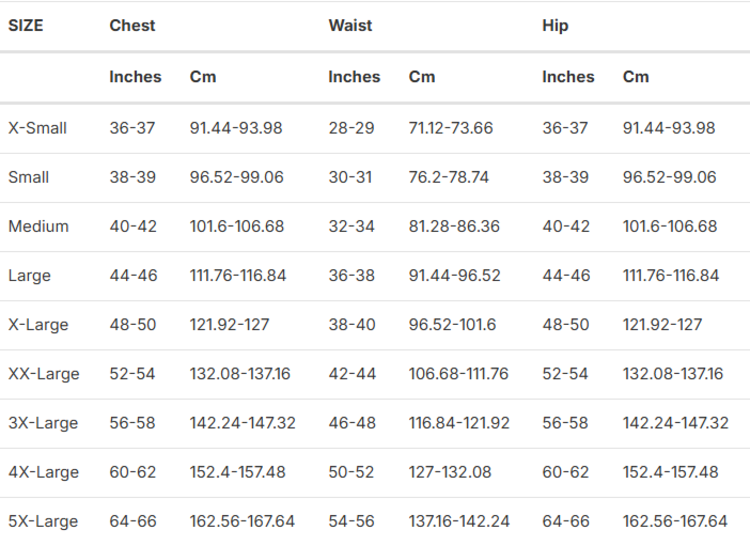Click the XX-Large waist inches value 42-44

coord(352,374)
